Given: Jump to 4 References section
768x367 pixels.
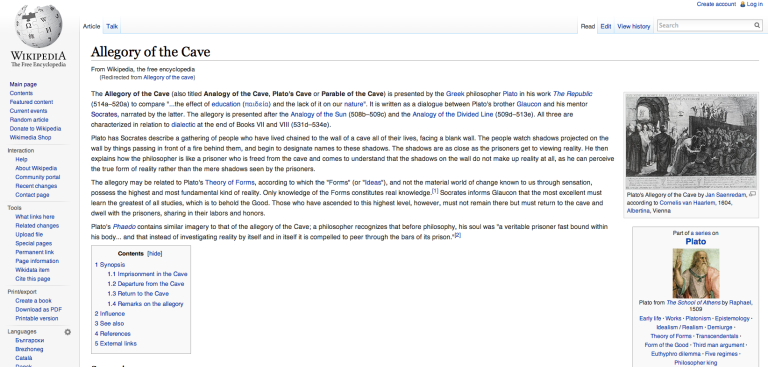Looking at the screenshot, I should click(113, 334).
